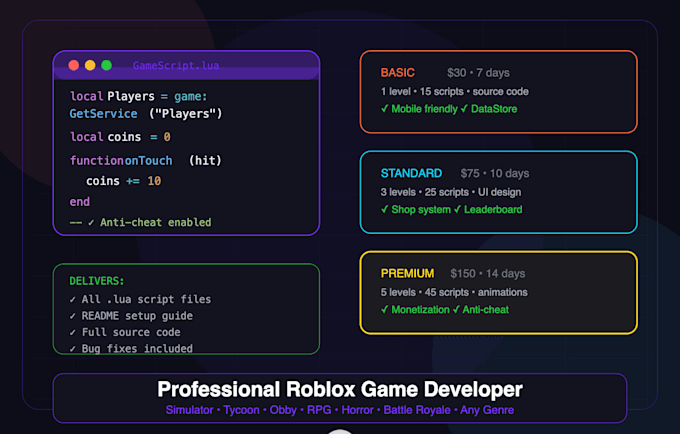Image resolution: width=680 pixels, height=434 pixels.
Task: Click the "$150 • 14 days" price text
Action: tap(487, 274)
